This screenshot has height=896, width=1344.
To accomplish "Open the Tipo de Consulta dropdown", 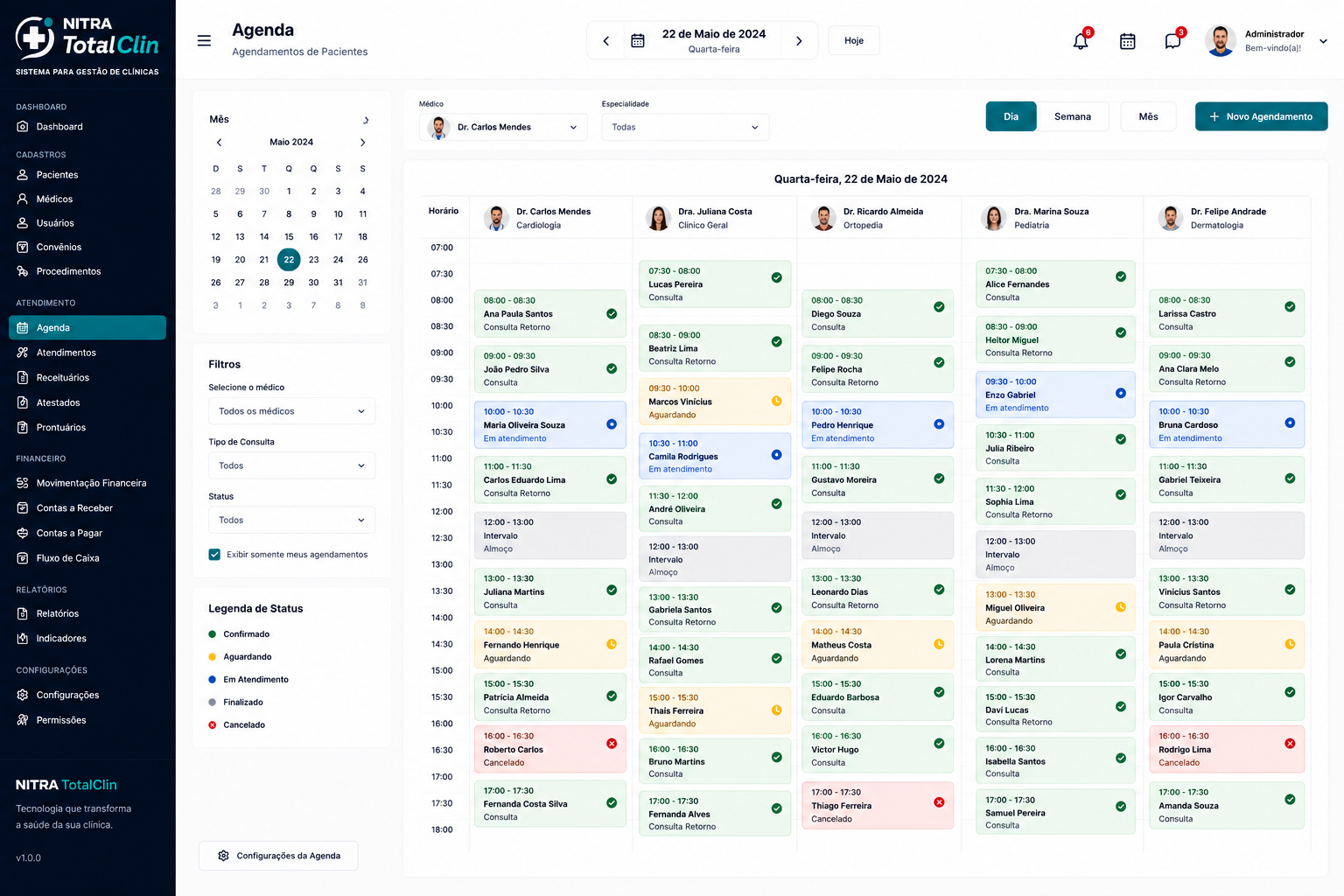I will (291, 465).
